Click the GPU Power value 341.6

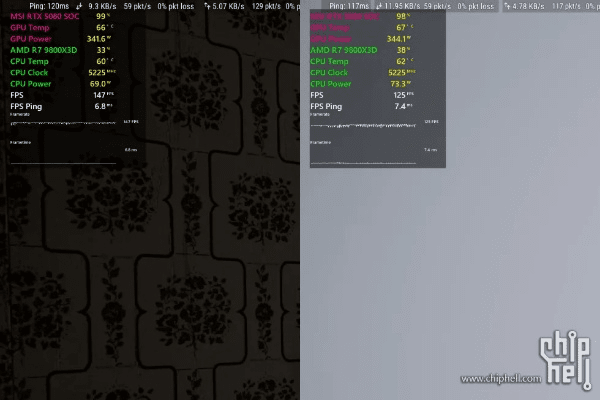(96, 39)
